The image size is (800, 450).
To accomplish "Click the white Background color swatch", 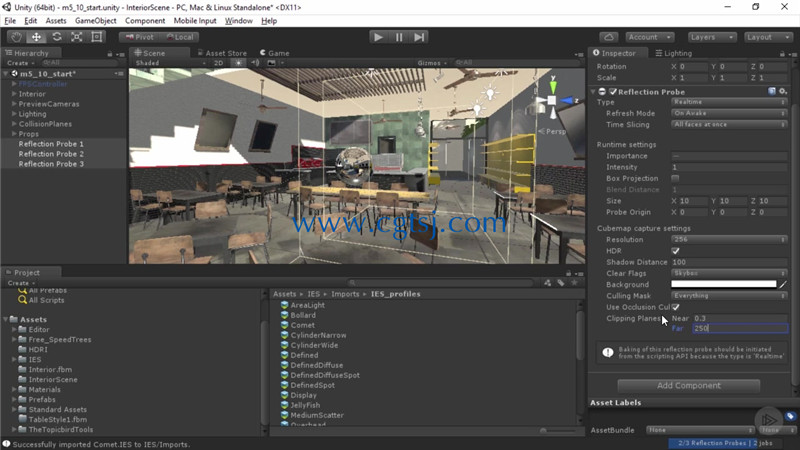I will [723, 284].
